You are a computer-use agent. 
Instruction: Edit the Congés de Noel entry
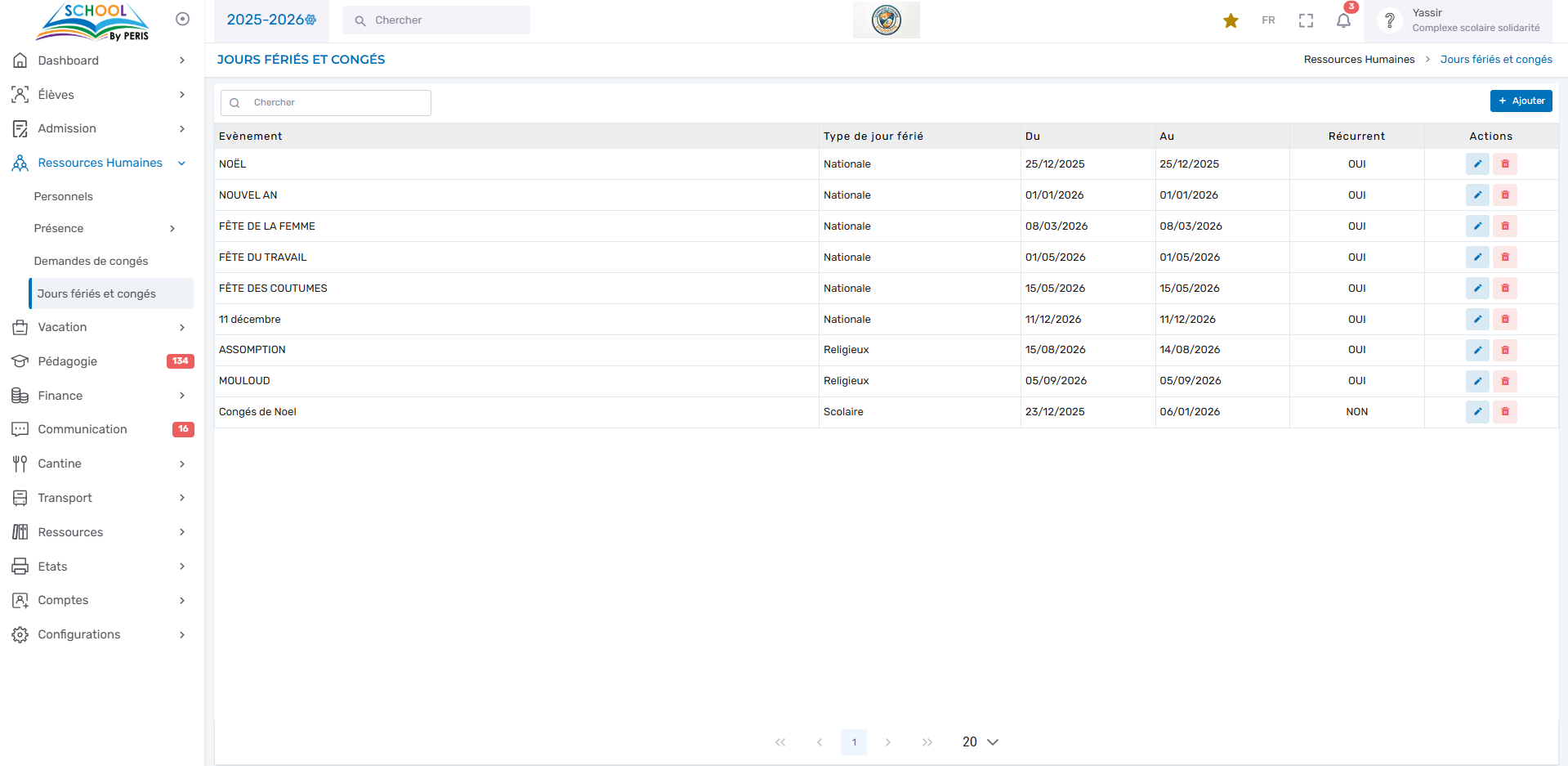tap(1476, 412)
